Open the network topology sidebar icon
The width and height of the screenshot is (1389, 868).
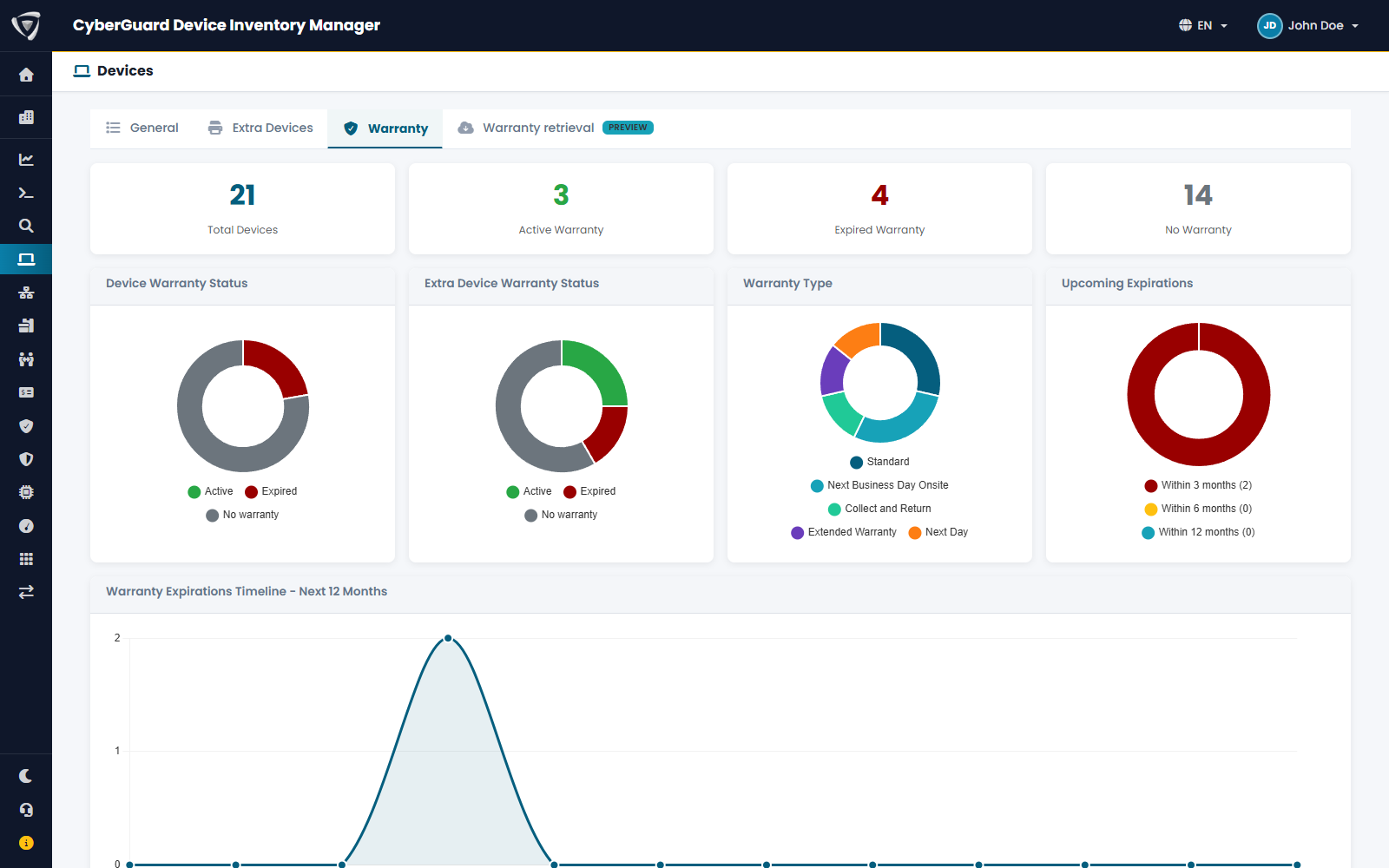point(26,293)
